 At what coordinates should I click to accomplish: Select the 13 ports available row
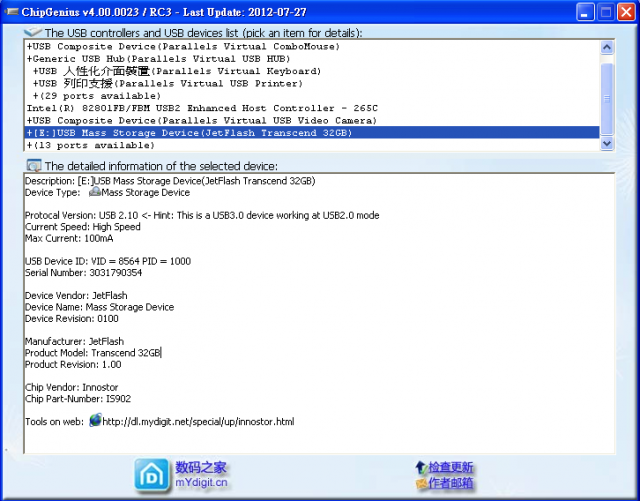click(x=312, y=145)
